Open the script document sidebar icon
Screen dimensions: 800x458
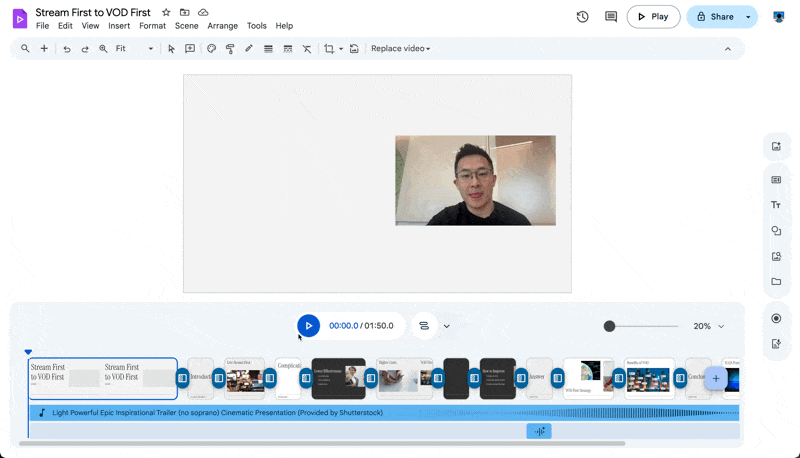point(776,344)
